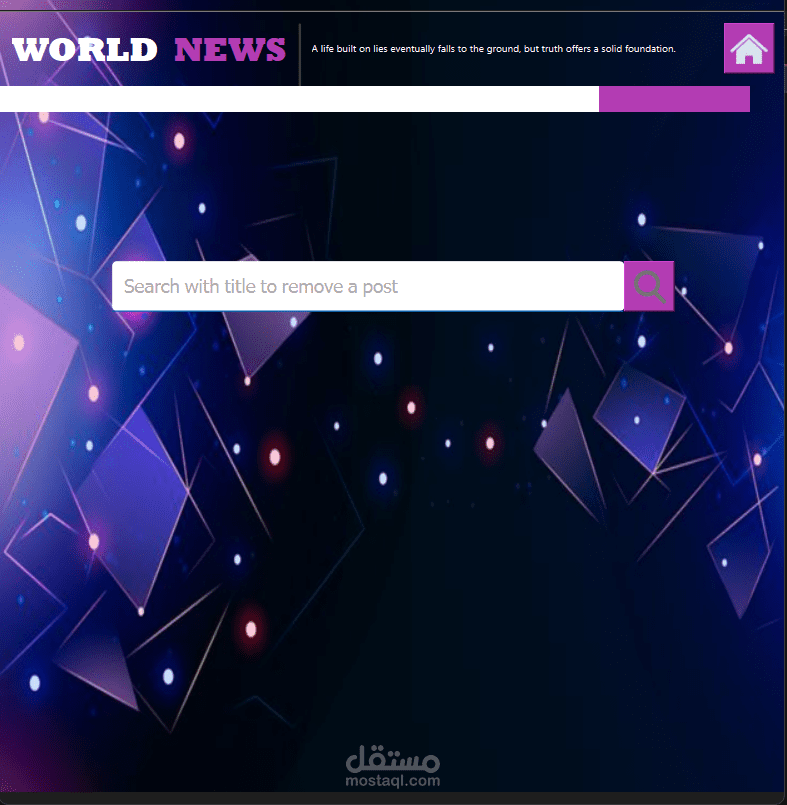Click the white bar under the header
This screenshot has width=787, height=805.
pos(299,99)
